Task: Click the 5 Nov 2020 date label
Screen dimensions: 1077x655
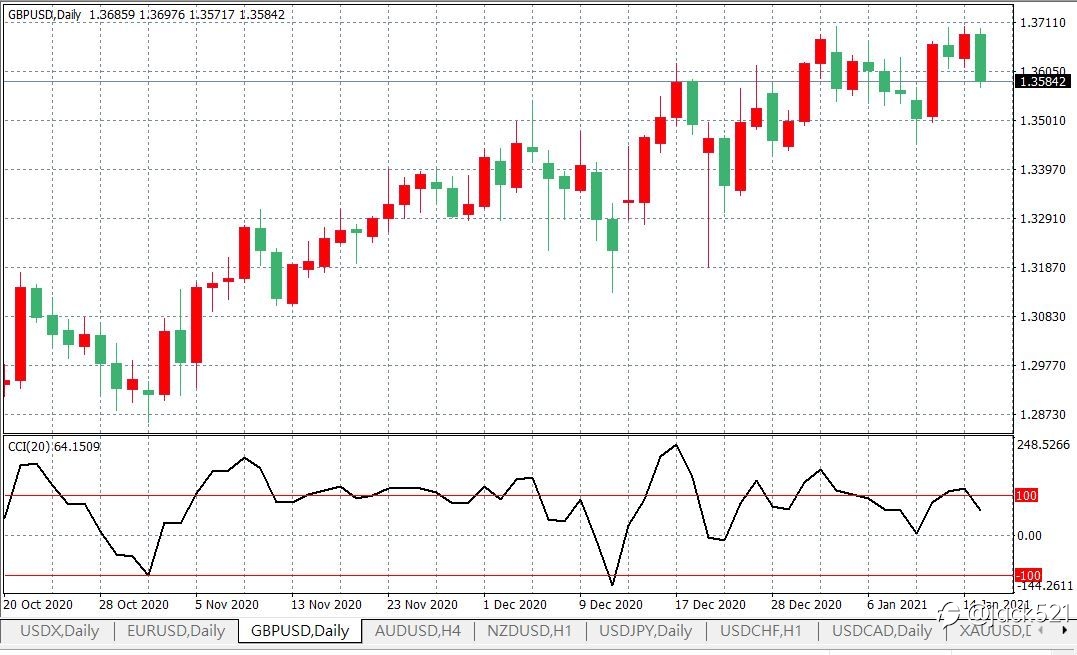Action: point(227,604)
